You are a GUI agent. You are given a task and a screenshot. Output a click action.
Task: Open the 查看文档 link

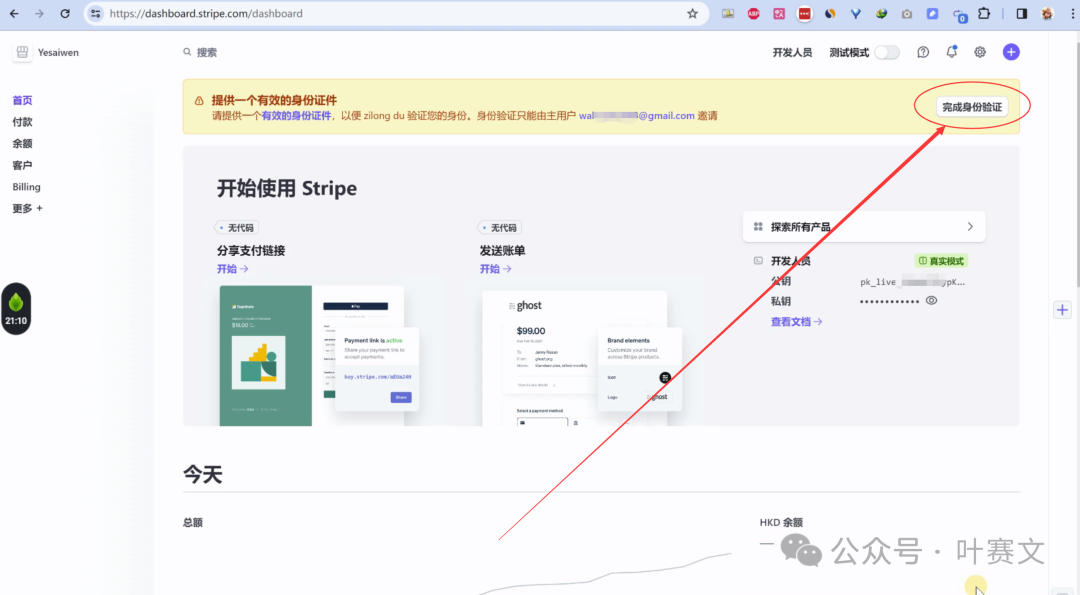pyautogui.click(x=796, y=321)
